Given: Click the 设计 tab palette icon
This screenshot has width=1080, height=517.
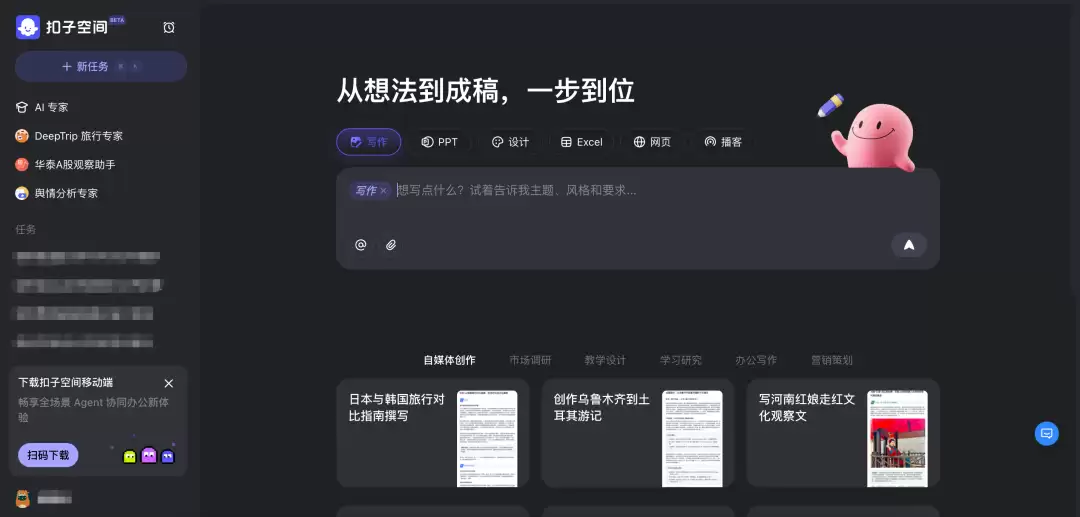Looking at the screenshot, I should [x=497, y=143].
